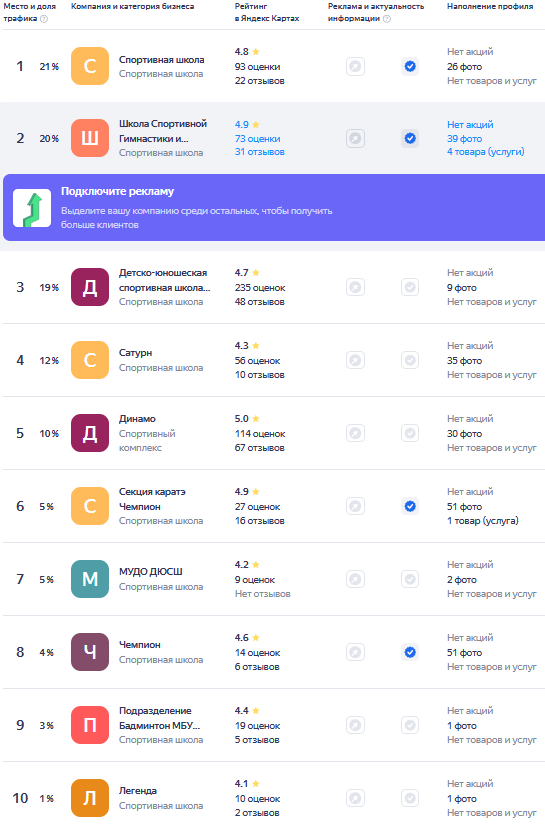545x825 pixels.
Task: Click the Подразделение Бадминтон avatar
Action: pos(90,725)
